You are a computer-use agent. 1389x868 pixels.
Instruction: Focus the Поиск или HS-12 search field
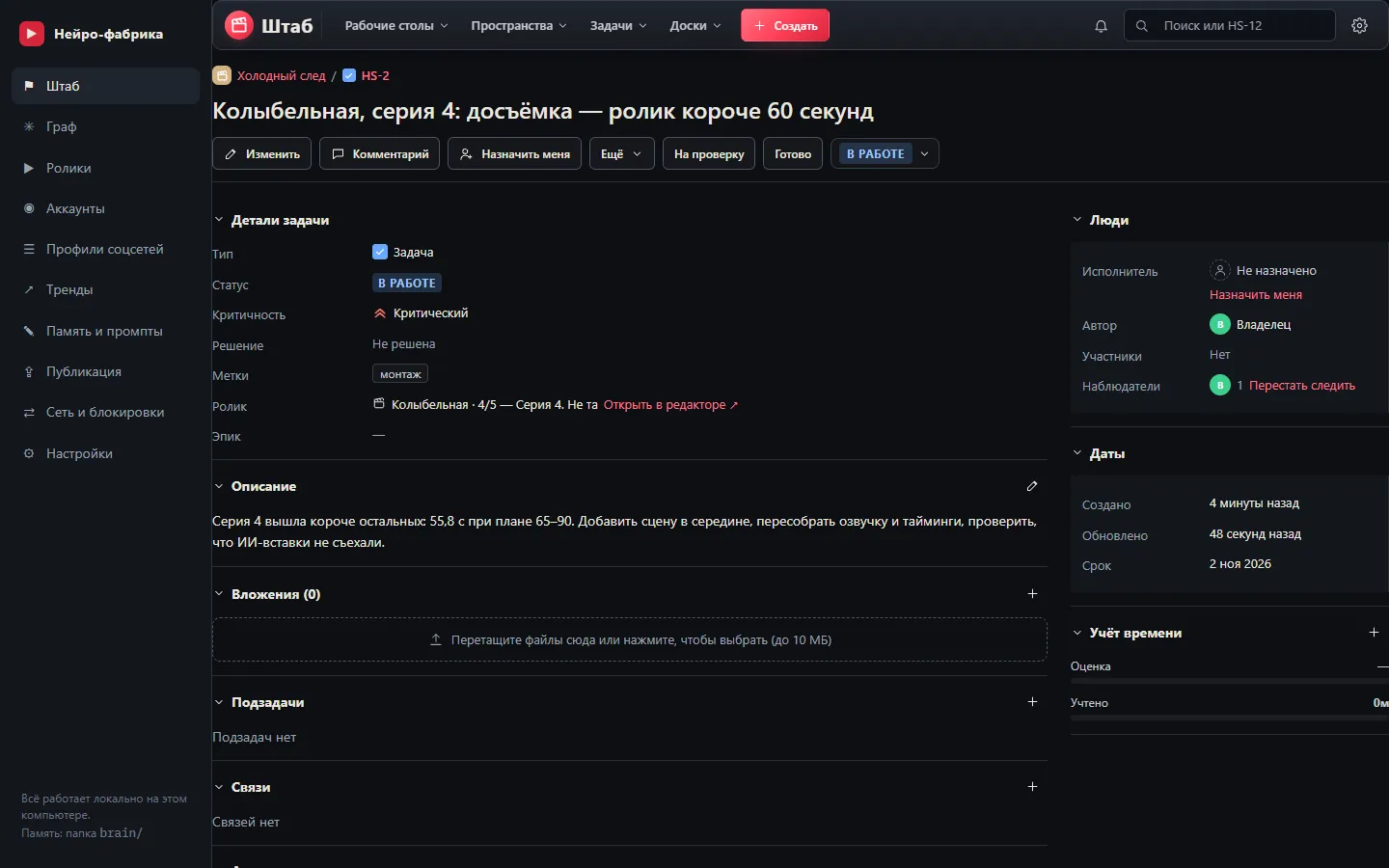coord(1230,26)
